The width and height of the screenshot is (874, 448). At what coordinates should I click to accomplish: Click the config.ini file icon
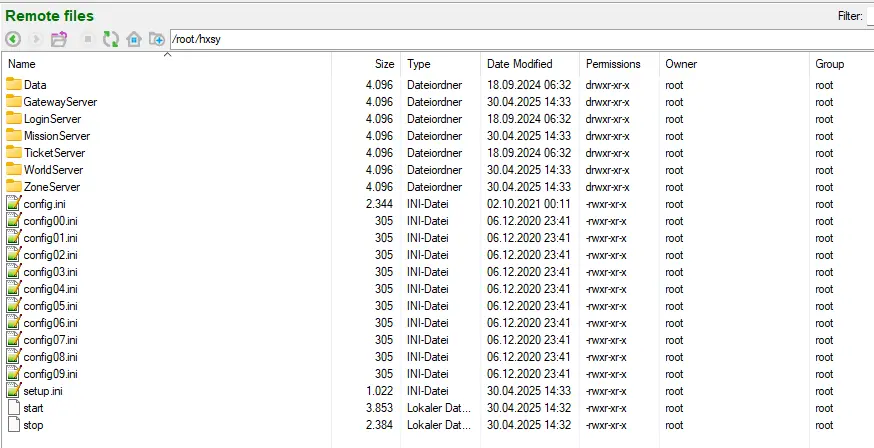(x=14, y=203)
